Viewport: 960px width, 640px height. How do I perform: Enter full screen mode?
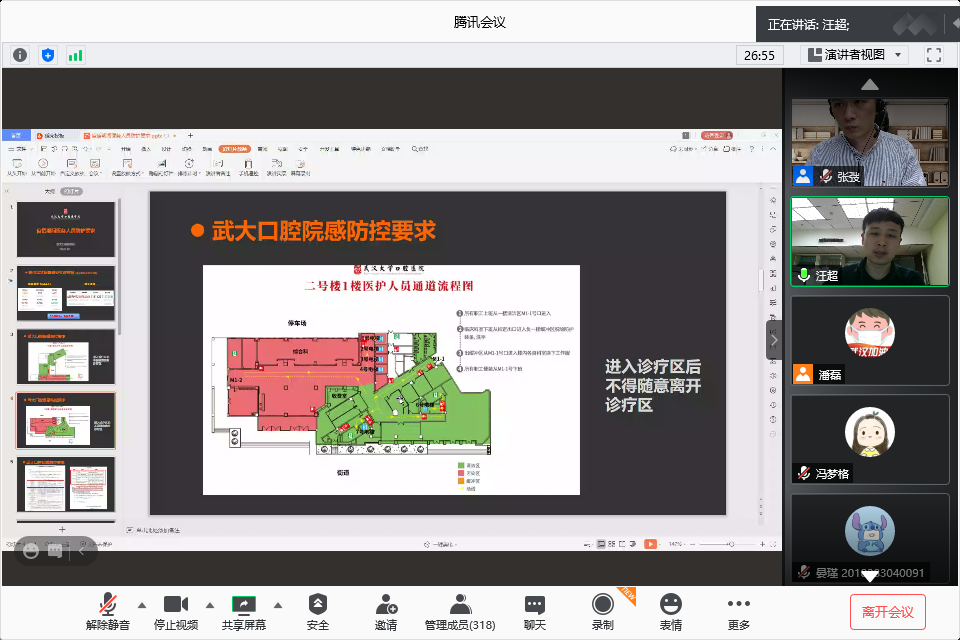click(x=934, y=55)
